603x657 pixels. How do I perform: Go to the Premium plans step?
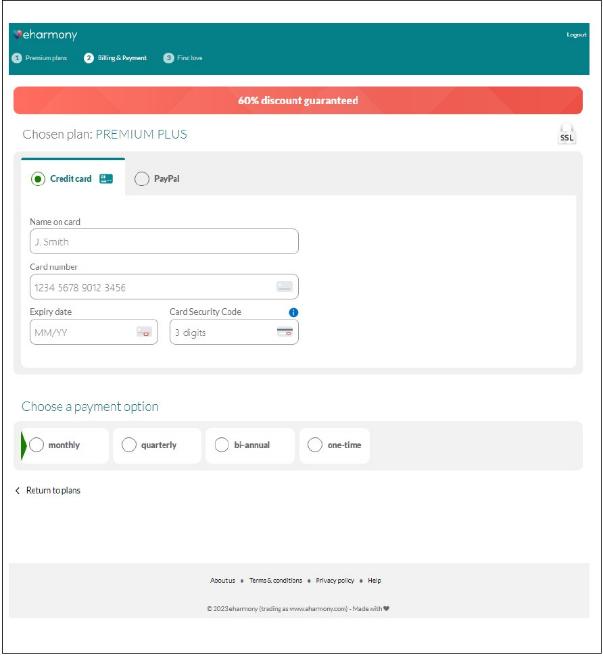coord(46,58)
